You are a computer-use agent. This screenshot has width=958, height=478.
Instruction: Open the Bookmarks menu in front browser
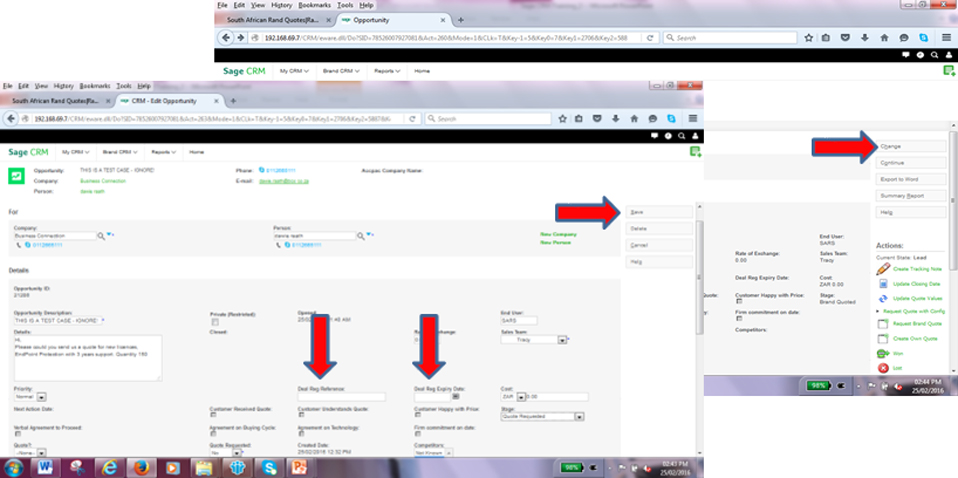tap(95, 86)
